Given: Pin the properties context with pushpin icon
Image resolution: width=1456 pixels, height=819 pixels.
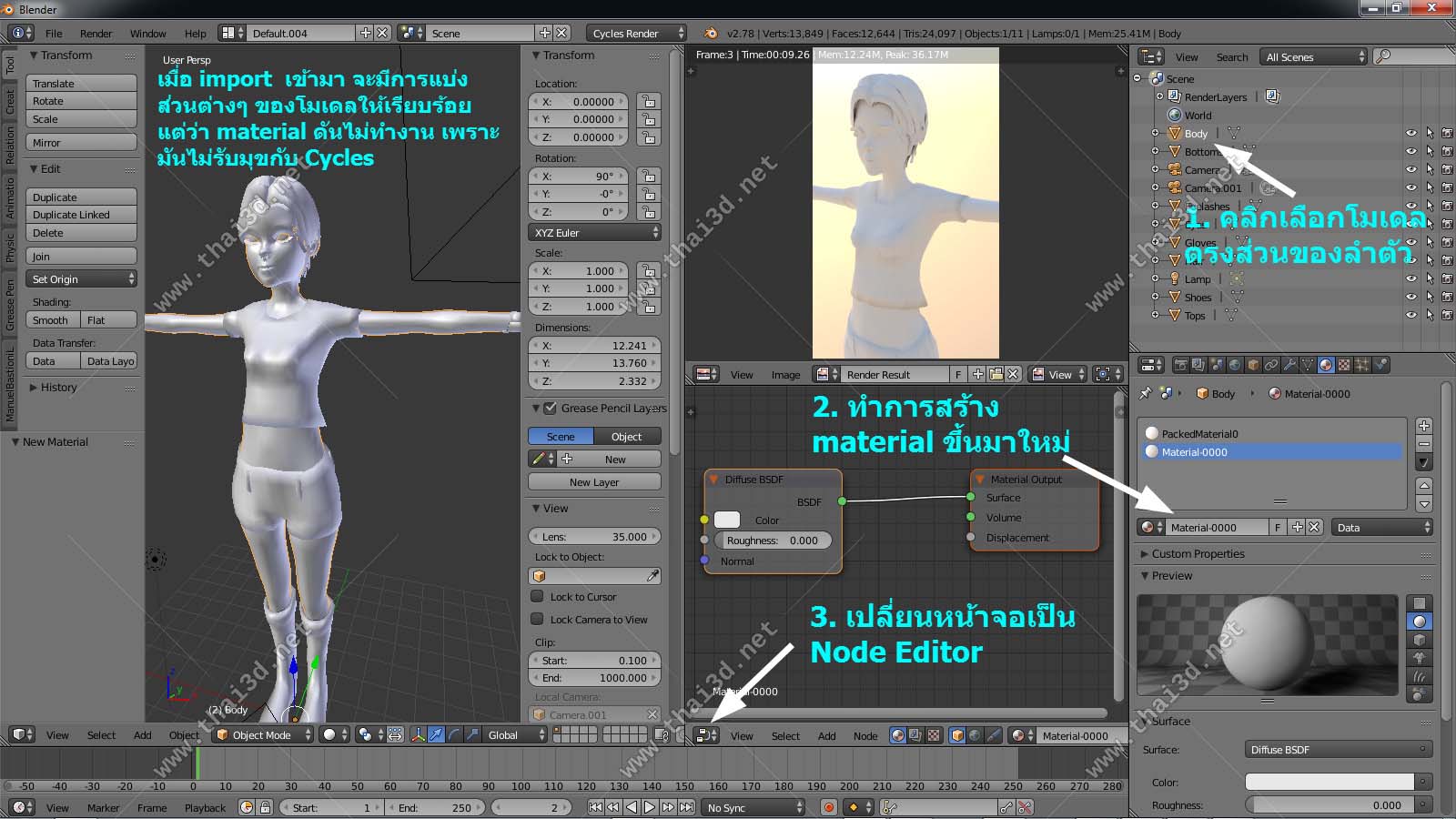Looking at the screenshot, I should pos(1146,393).
